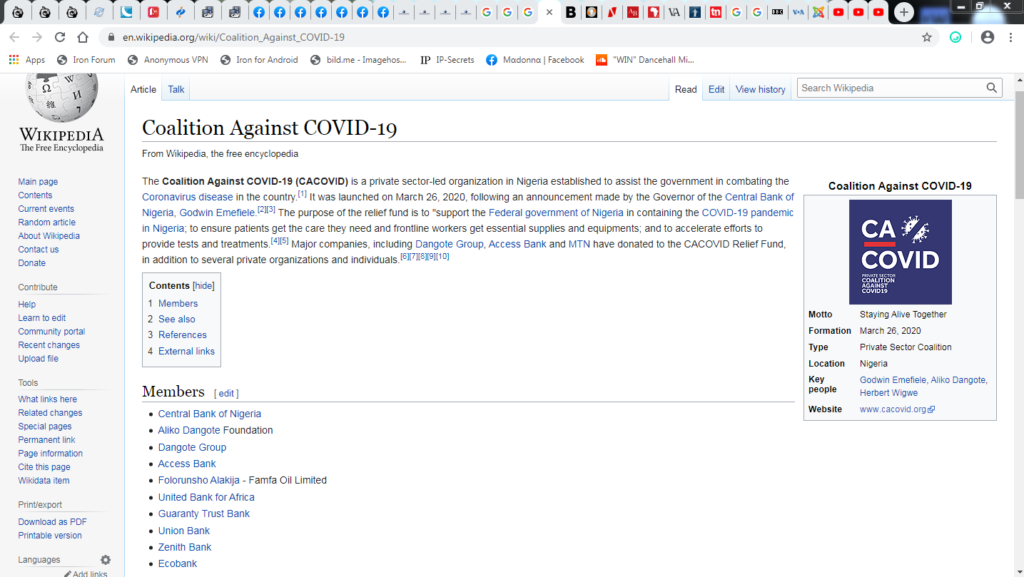Image resolution: width=1024 pixels, height=577 pixels.
Task: Switch to the VOA tab
Action: (798, 12)
